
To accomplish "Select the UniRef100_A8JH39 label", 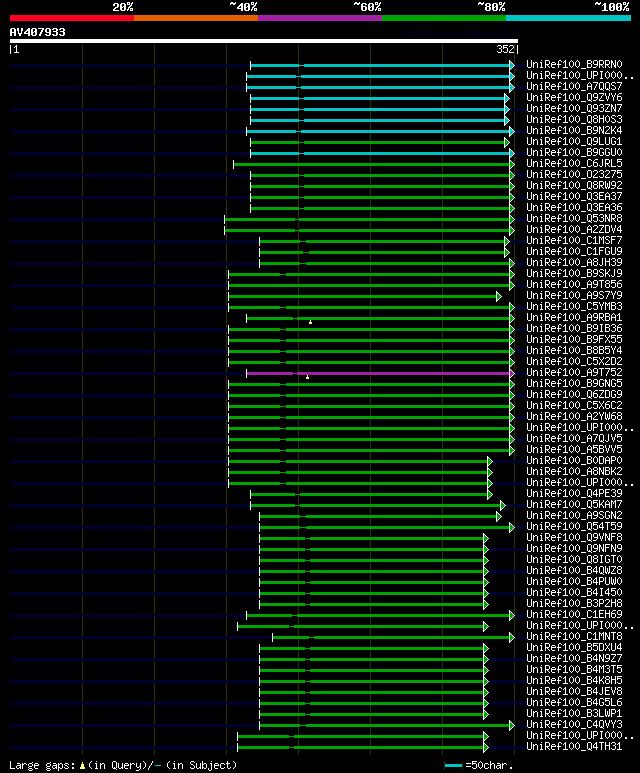I will pos(574,262).
